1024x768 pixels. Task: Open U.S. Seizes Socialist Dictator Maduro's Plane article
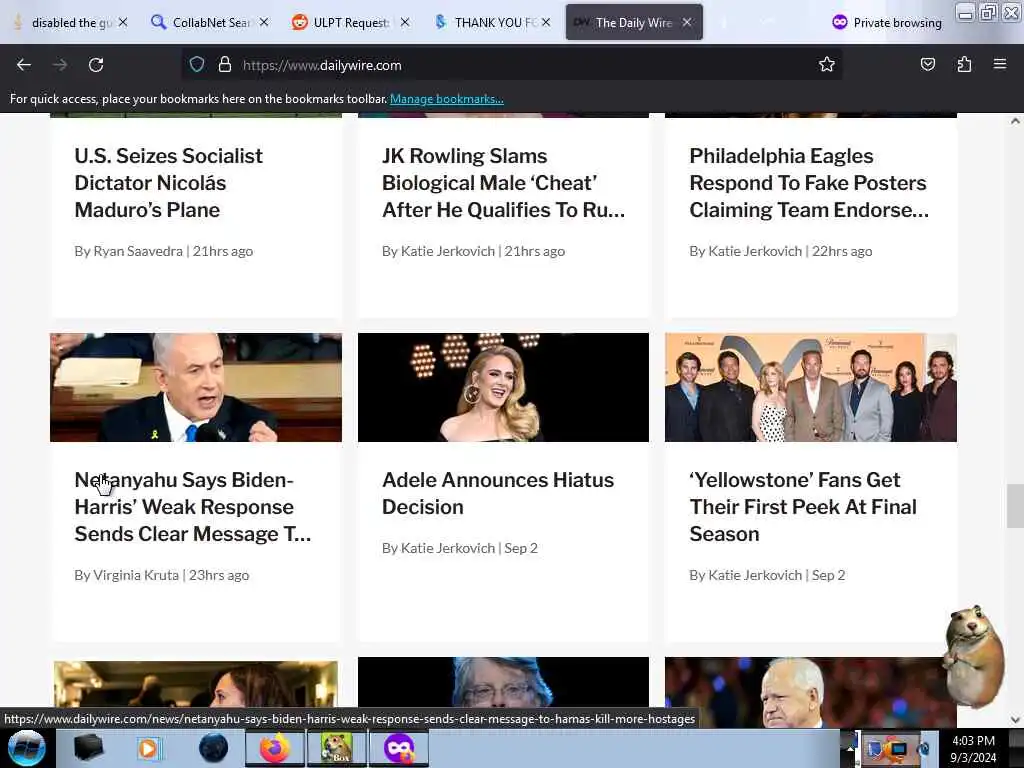pyautogui.click(x=168, y=183)
